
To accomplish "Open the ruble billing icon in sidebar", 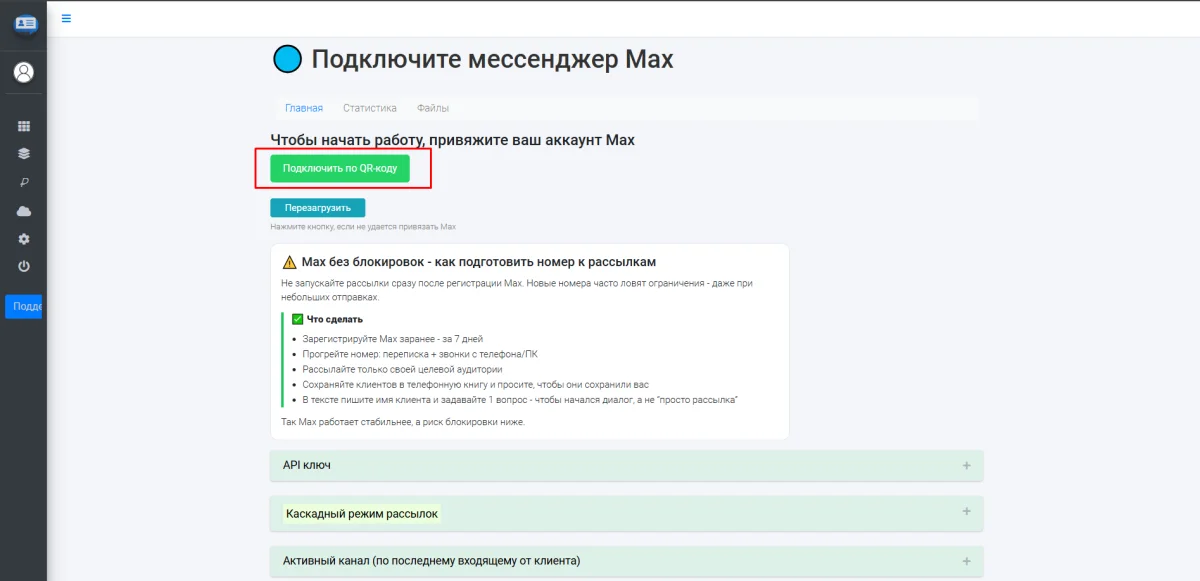I will 24,182.
